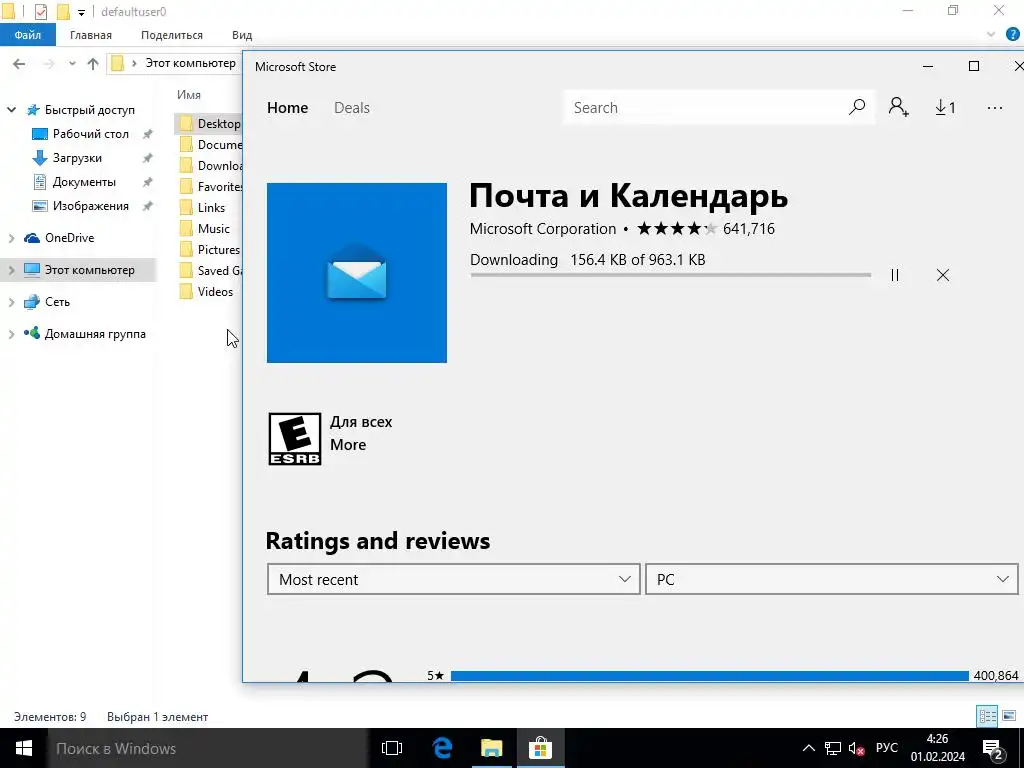Open the Файл menu in Explorer
The height and width of the screenshot is (768, 1024).
click(x=28, y=35)
